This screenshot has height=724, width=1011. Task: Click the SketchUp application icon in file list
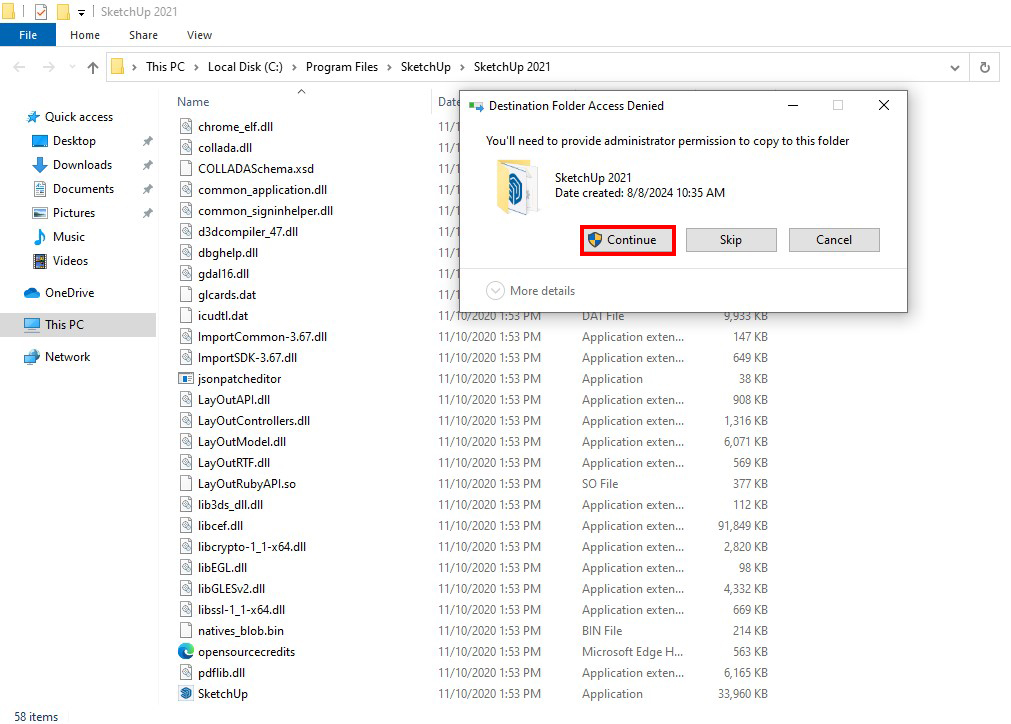click(186, 694)
